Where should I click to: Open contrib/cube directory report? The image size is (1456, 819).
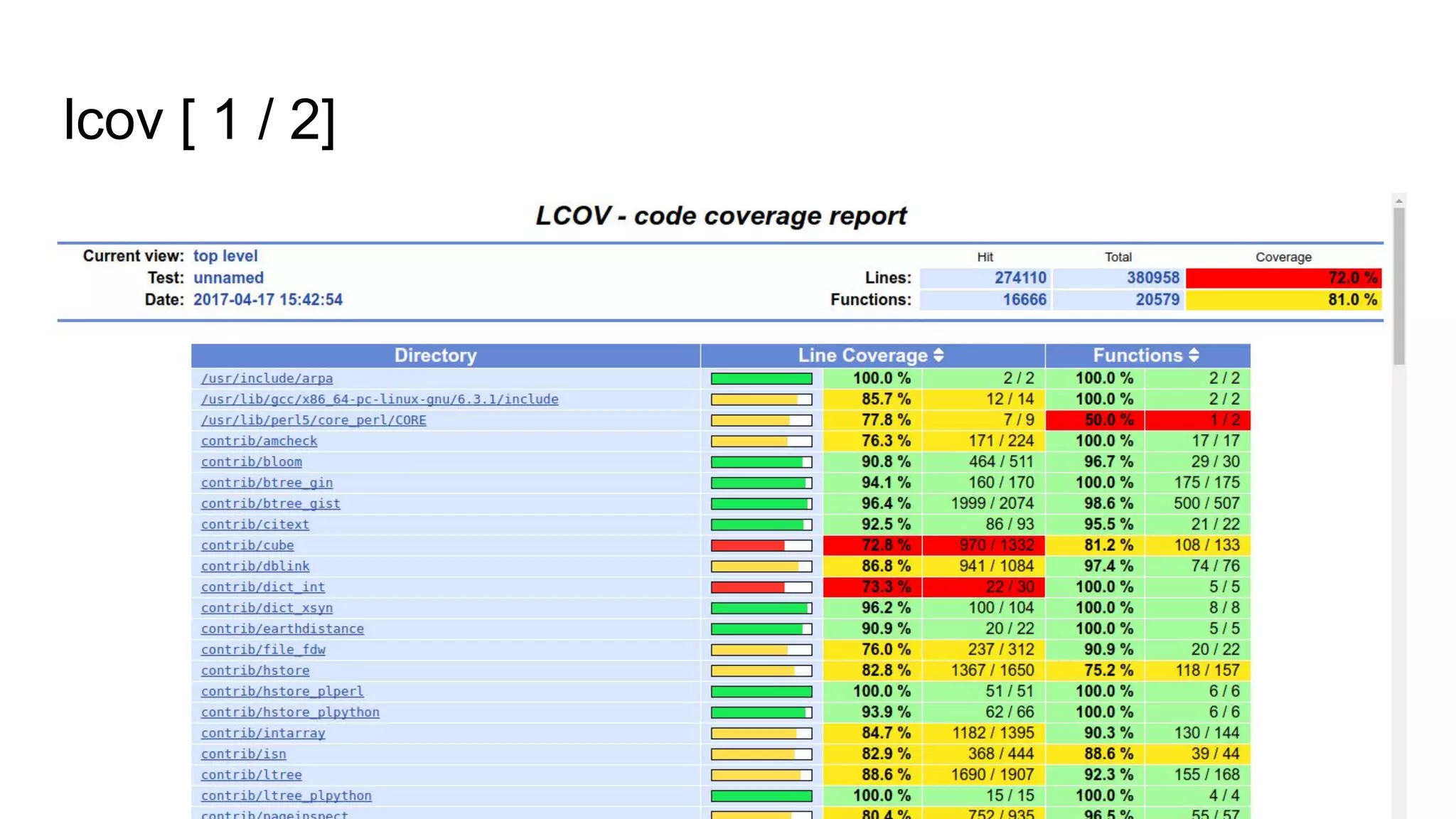pos(247,546)
